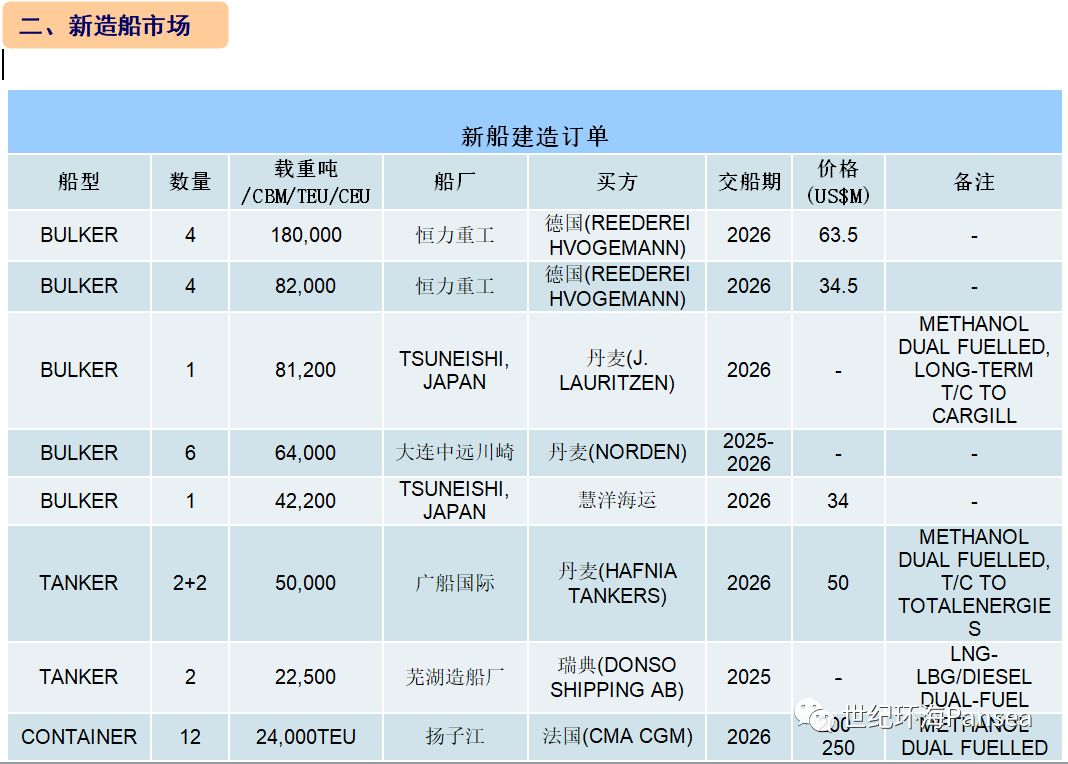Click the buyer cell "瑞典(DONSO SHIPPING AB)"
The image size is (1068, 764).
[617, 677]
